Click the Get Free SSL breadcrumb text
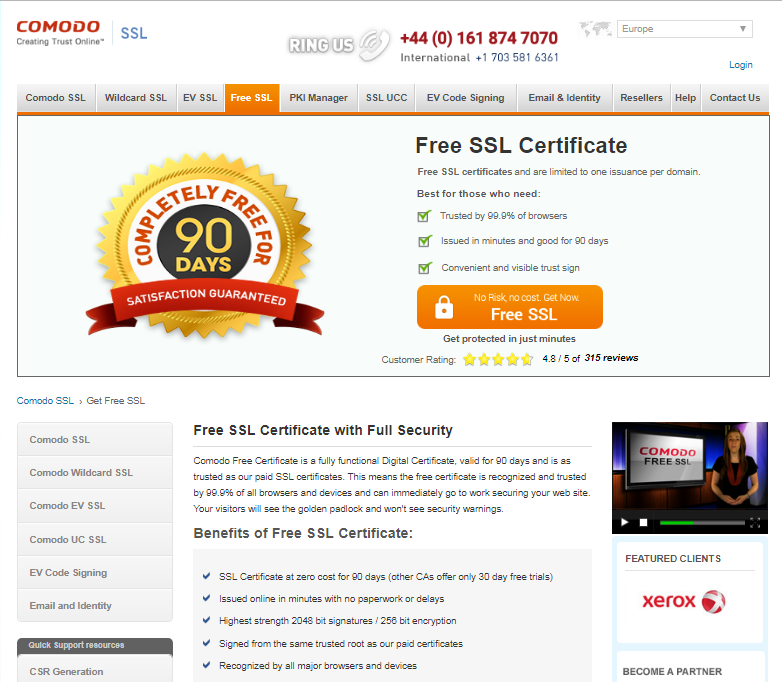782x682 pixels. tap(116, 401)
